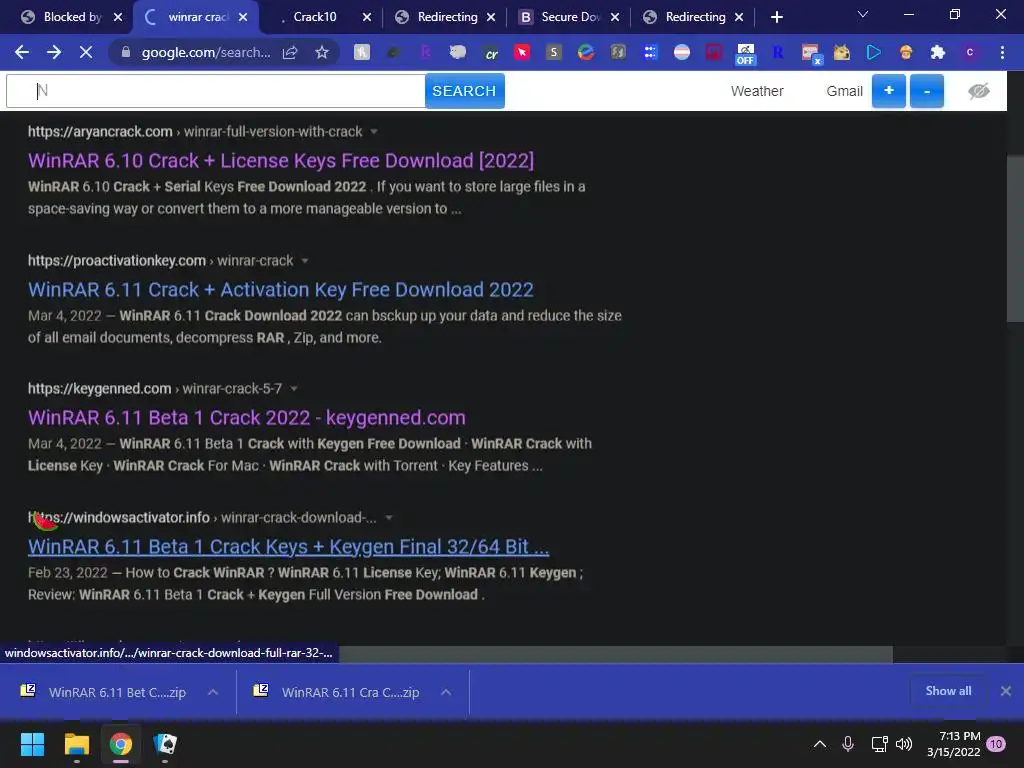Viewport: 1024px width, 768px height.
Task: Click the horizontal page scrollbar thumb
Action: 615,654
